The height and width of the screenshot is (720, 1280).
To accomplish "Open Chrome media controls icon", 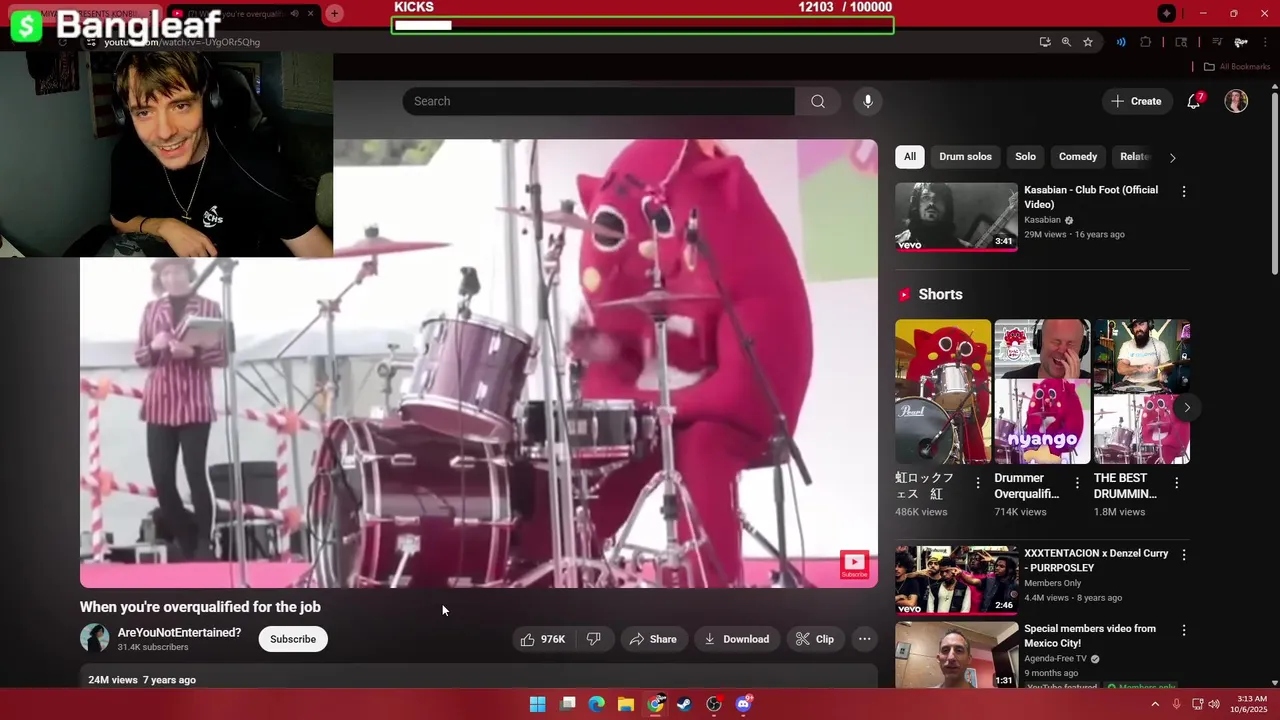I will 1217,42.
